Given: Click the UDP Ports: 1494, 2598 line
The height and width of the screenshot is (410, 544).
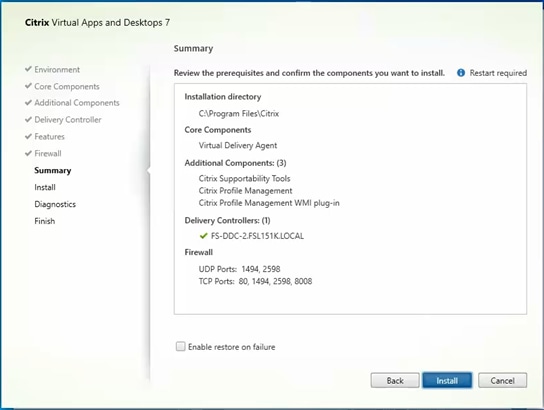Looking at the screenshot, I should (x=239, y=269).
